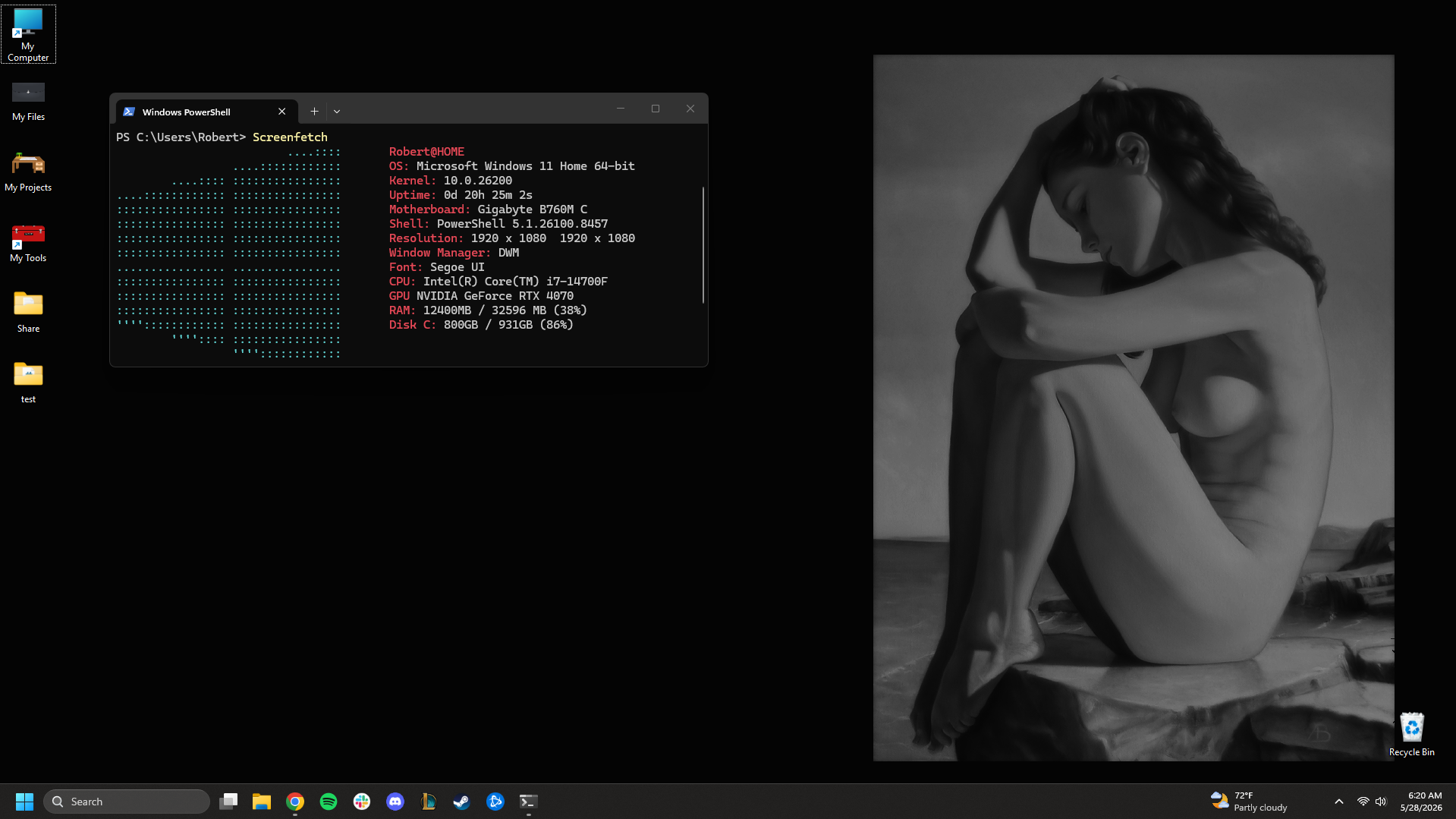Open Google Chrome from the taskbar
Screen dimensions: 1456x819
click(295, 802)
